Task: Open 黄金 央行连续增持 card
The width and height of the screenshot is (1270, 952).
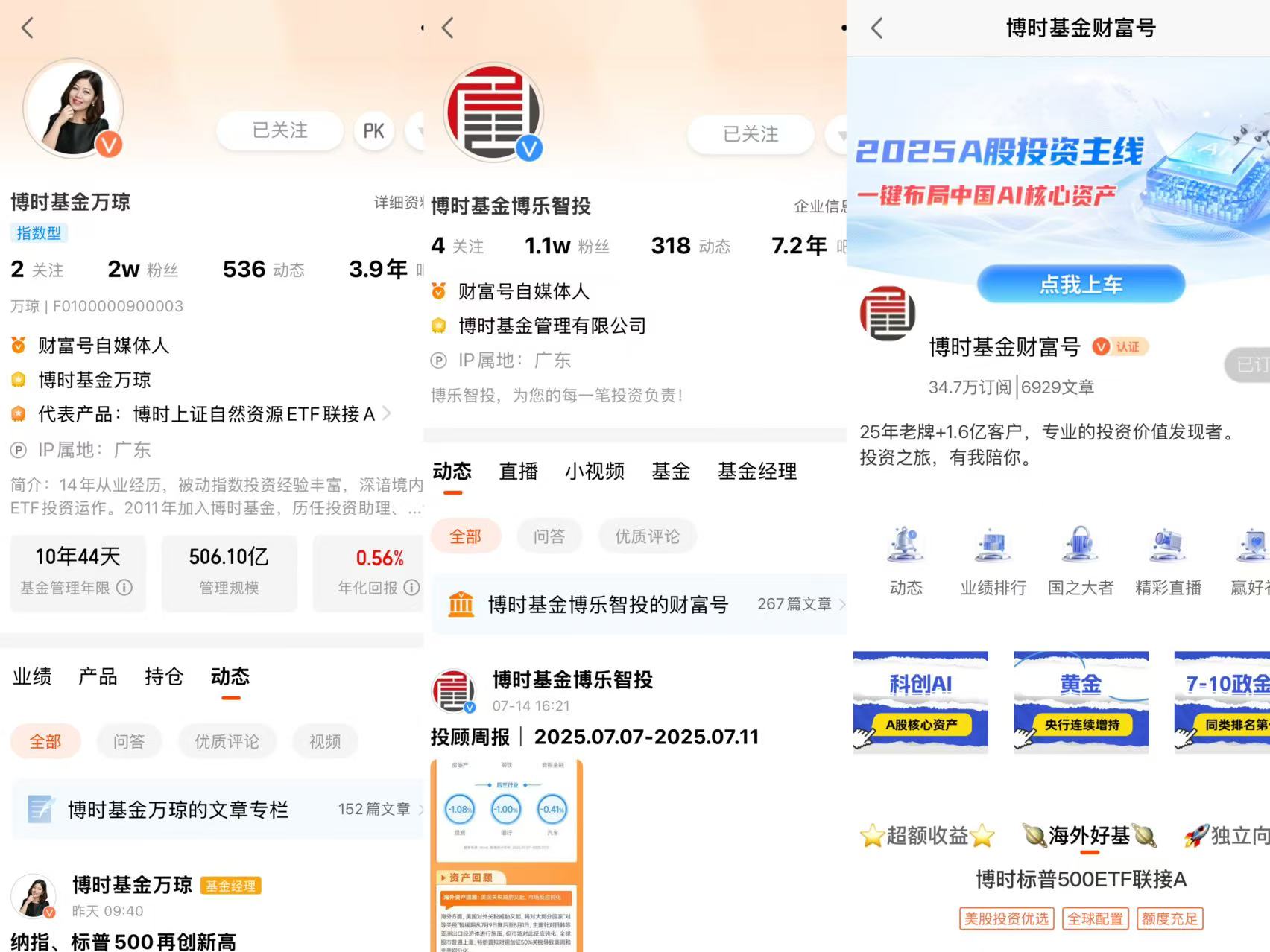Action: pos(1081,702)
